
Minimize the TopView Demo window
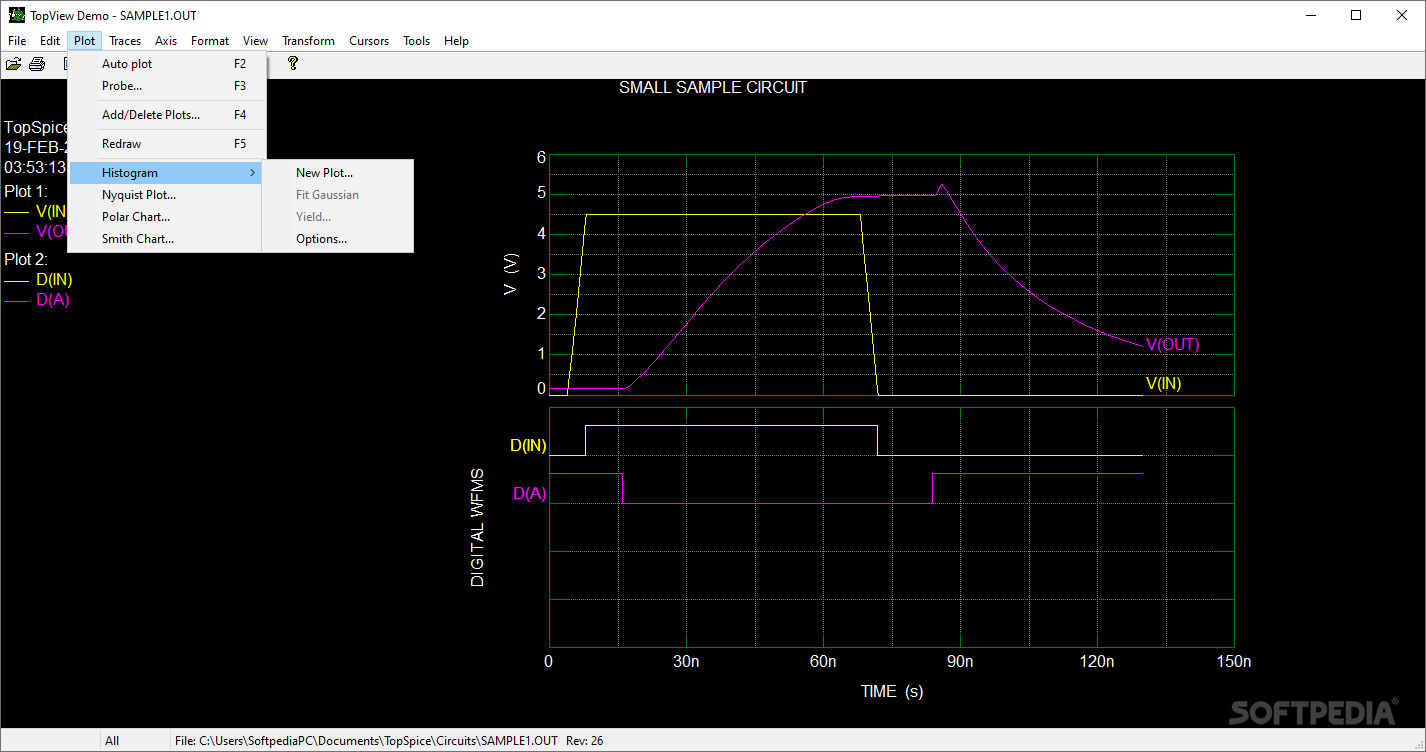1310,15
